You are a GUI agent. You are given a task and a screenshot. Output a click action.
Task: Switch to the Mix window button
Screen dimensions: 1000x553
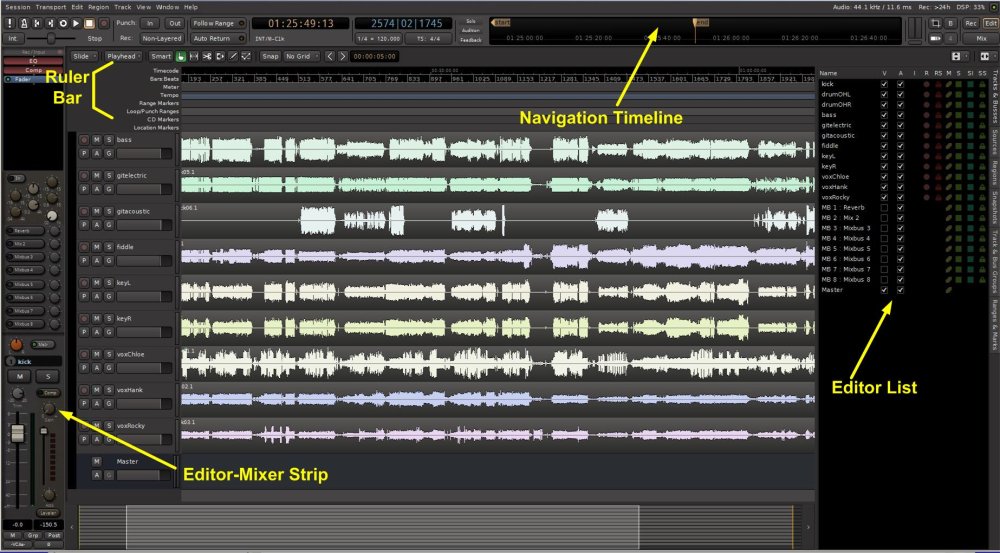(x=982, y=38)
